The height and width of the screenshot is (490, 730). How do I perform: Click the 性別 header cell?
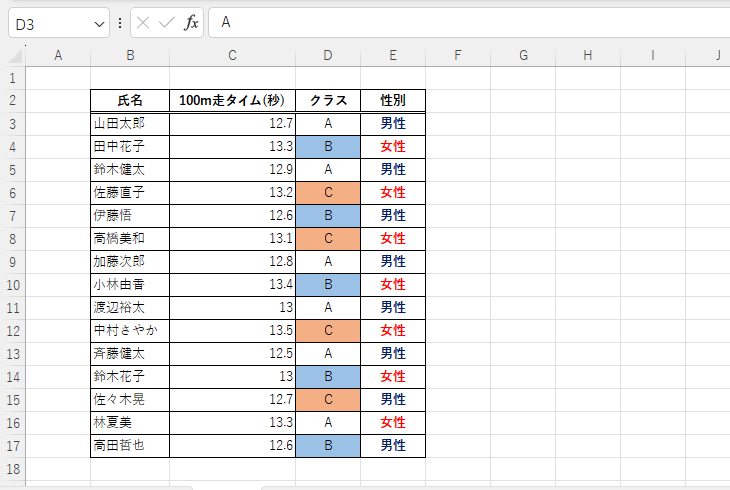393,101
